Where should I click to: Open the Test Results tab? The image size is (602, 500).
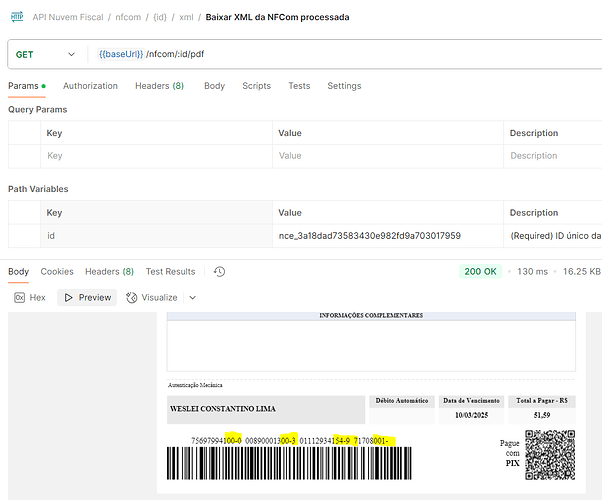click(x=170, y=272)
